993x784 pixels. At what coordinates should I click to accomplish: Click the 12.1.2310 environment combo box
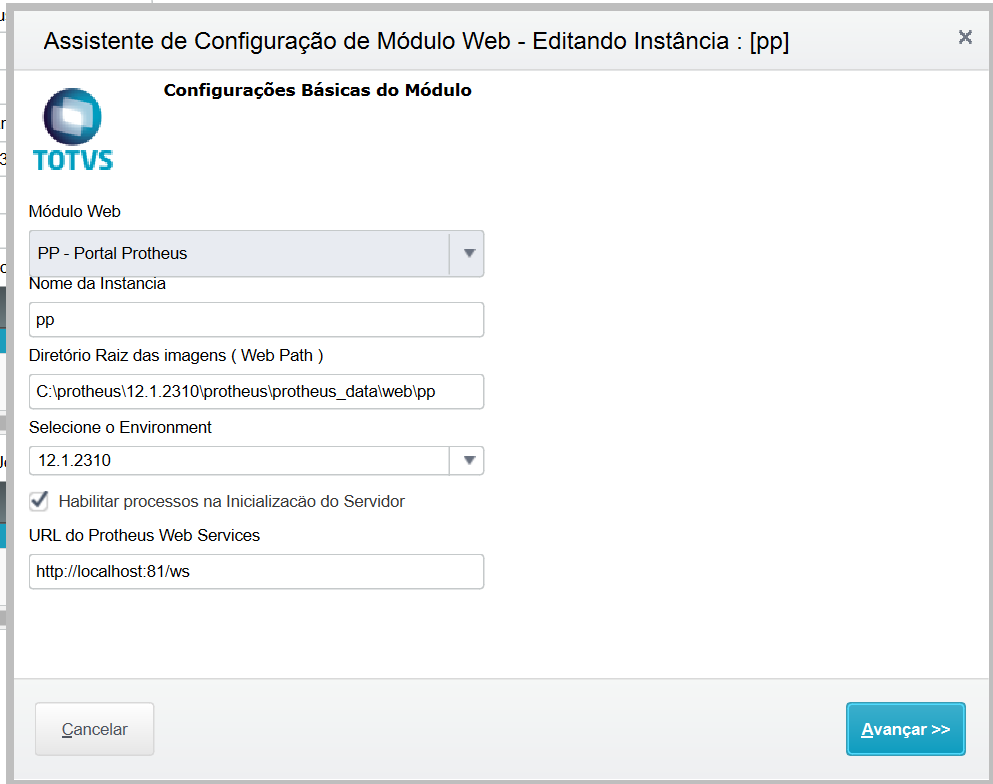[240, 461]
